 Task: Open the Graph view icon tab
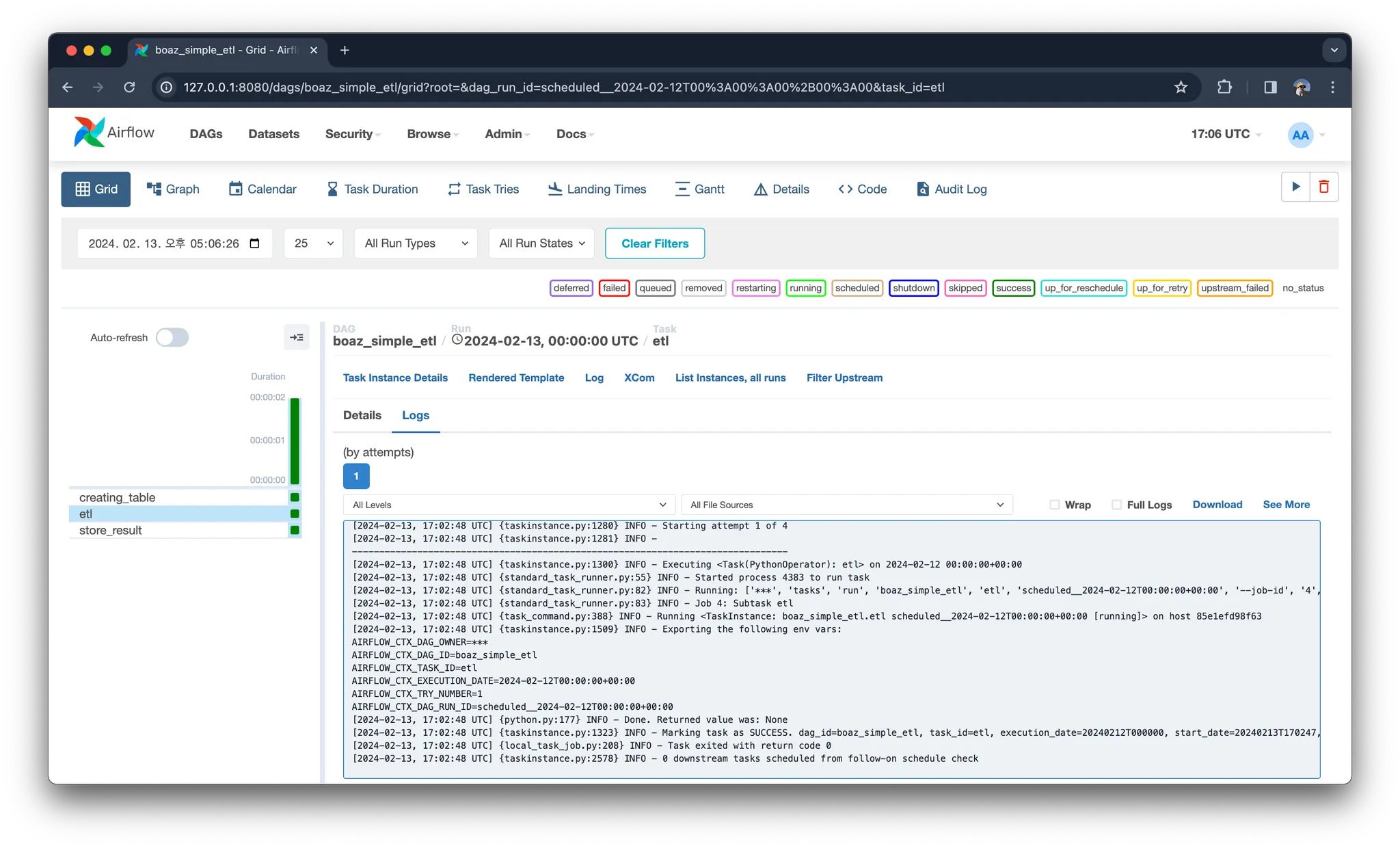coord(173,189)
